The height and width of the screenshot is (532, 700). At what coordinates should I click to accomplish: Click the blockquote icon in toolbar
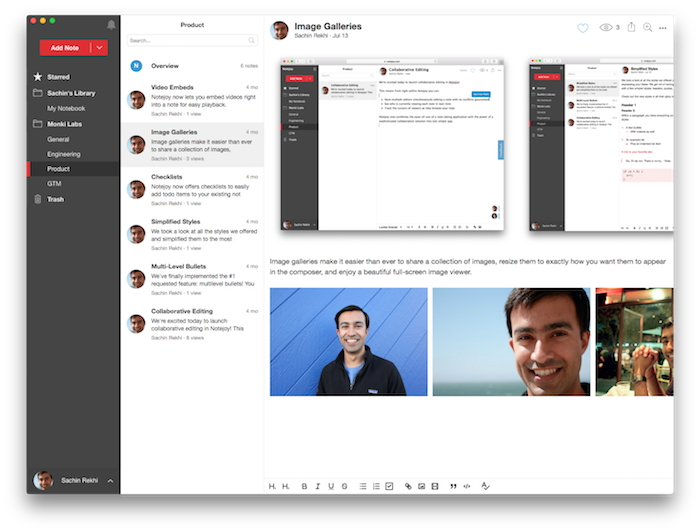pyautogui.click(x=453, y=486)
